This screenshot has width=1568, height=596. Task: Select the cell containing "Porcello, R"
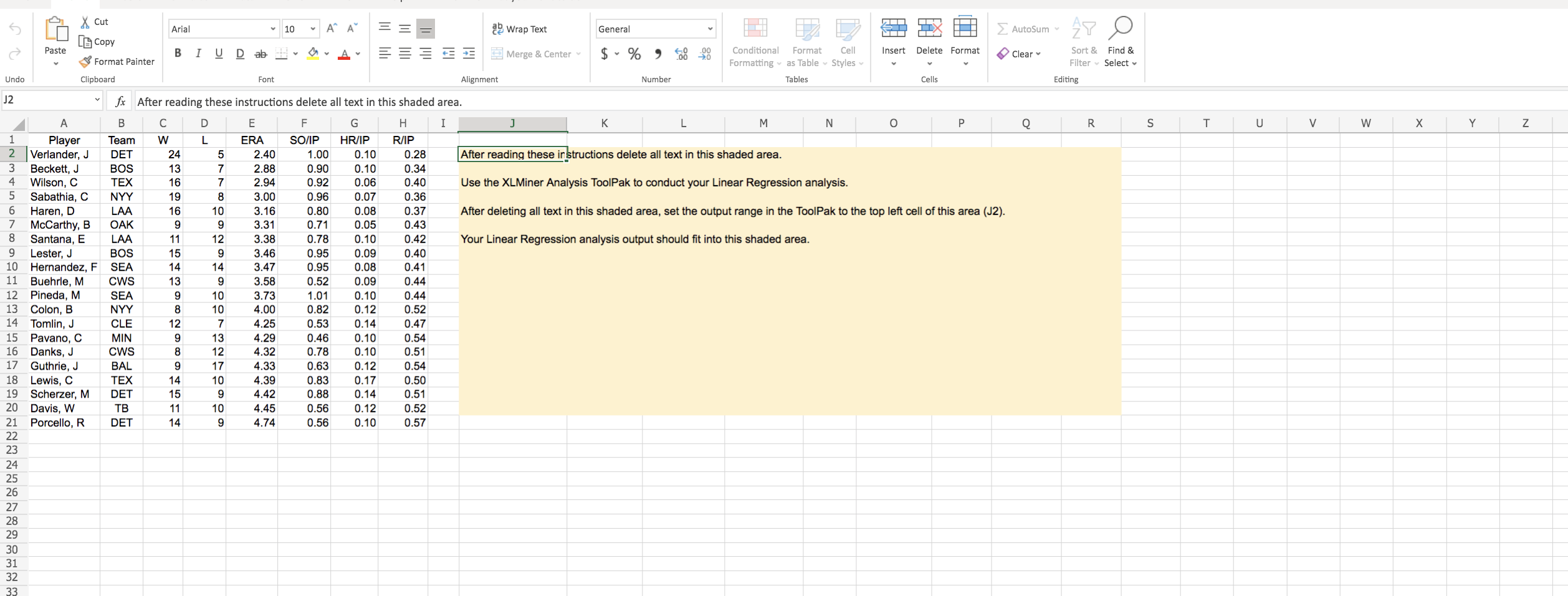coord(64,423)
